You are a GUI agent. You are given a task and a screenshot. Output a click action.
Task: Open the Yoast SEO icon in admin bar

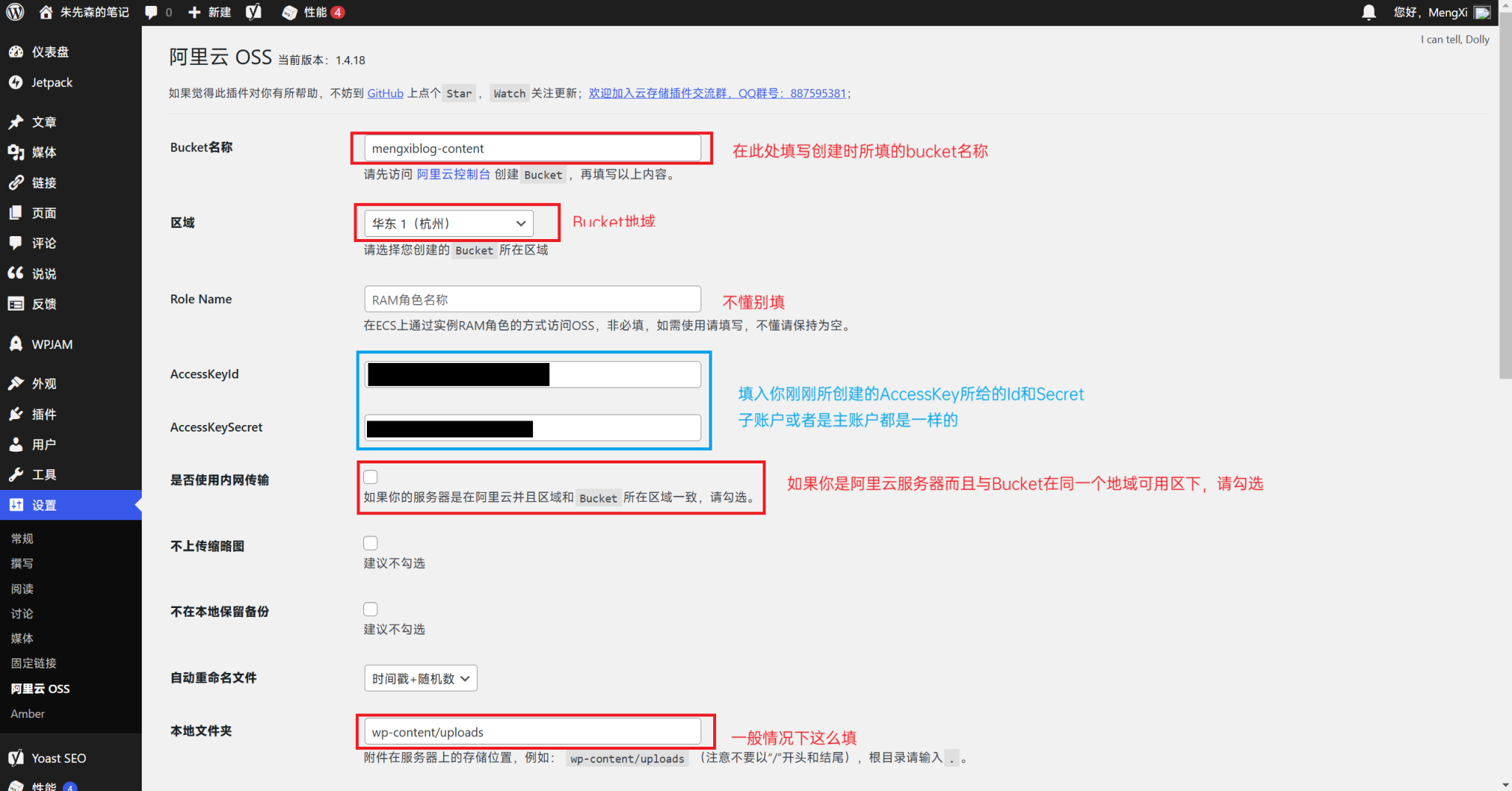point(253,13)
